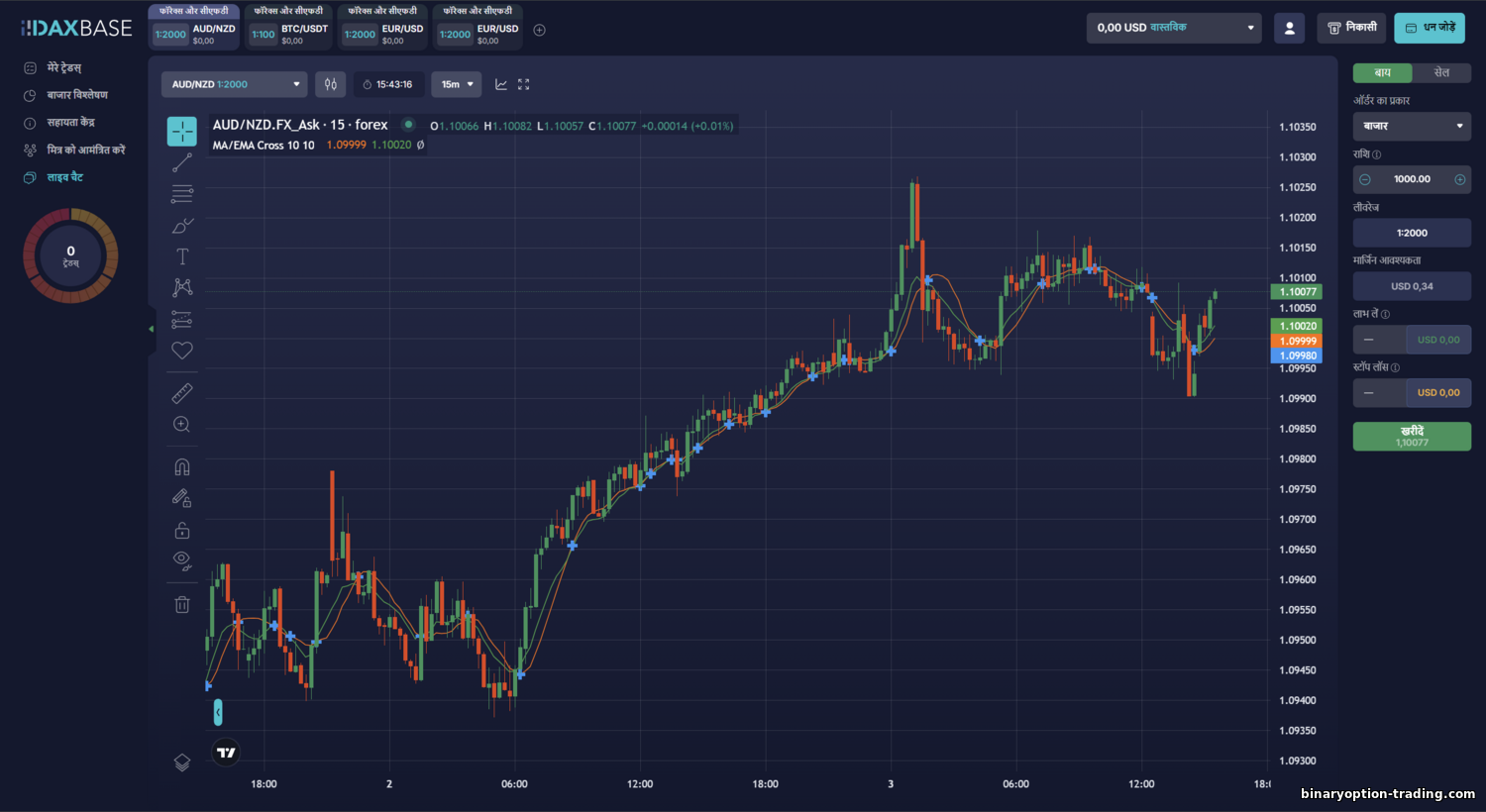Click the निकासी withdrawal button
Screen dimensions: 1486x812
(1351, 28)
